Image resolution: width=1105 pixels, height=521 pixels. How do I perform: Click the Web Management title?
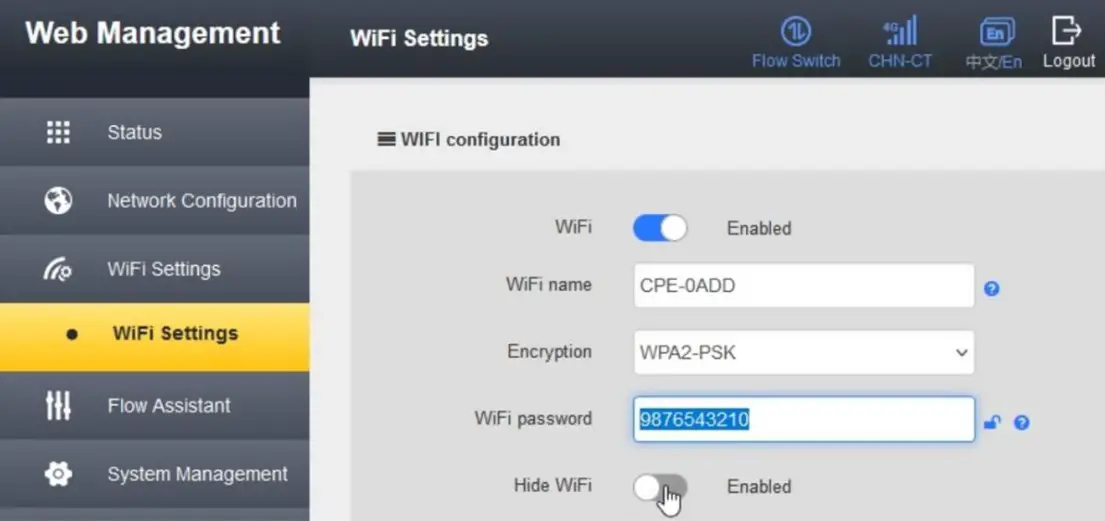coord(152,32)
